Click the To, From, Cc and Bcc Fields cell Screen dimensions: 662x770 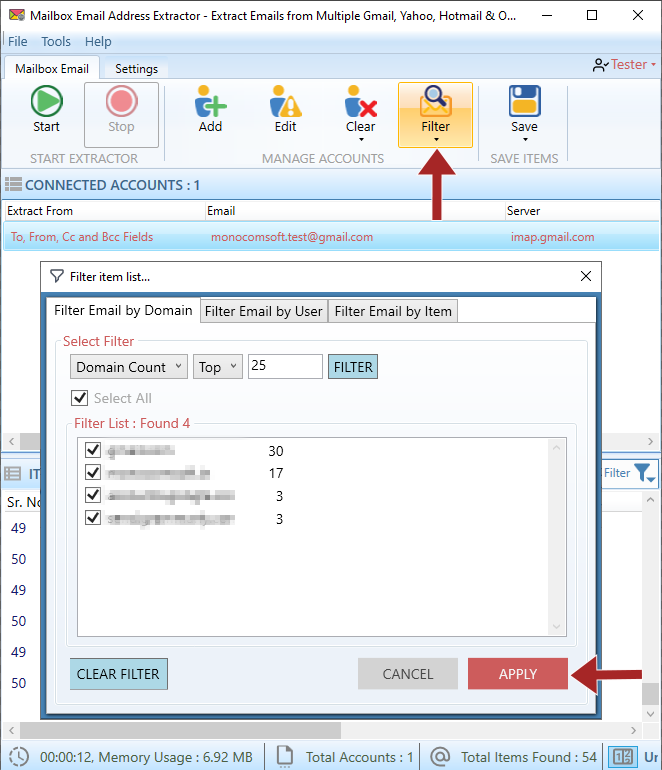[82, 237]
